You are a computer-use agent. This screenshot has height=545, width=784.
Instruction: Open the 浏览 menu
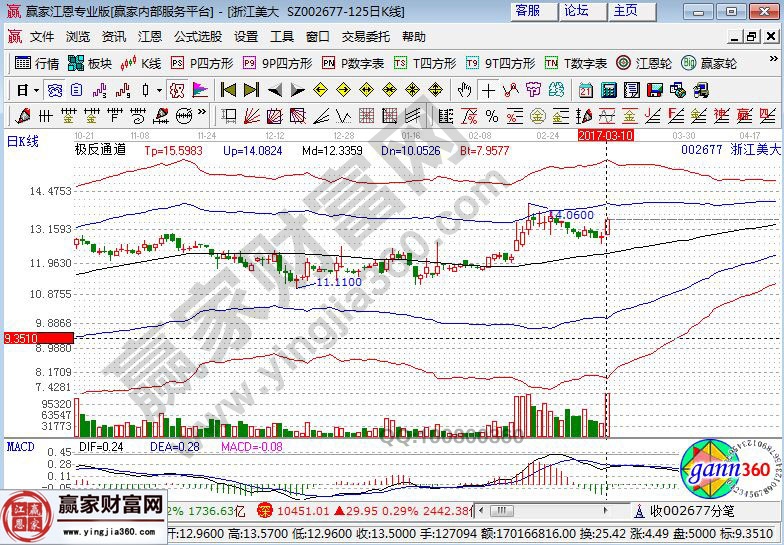pyautogui.click(x=78, y=36)
